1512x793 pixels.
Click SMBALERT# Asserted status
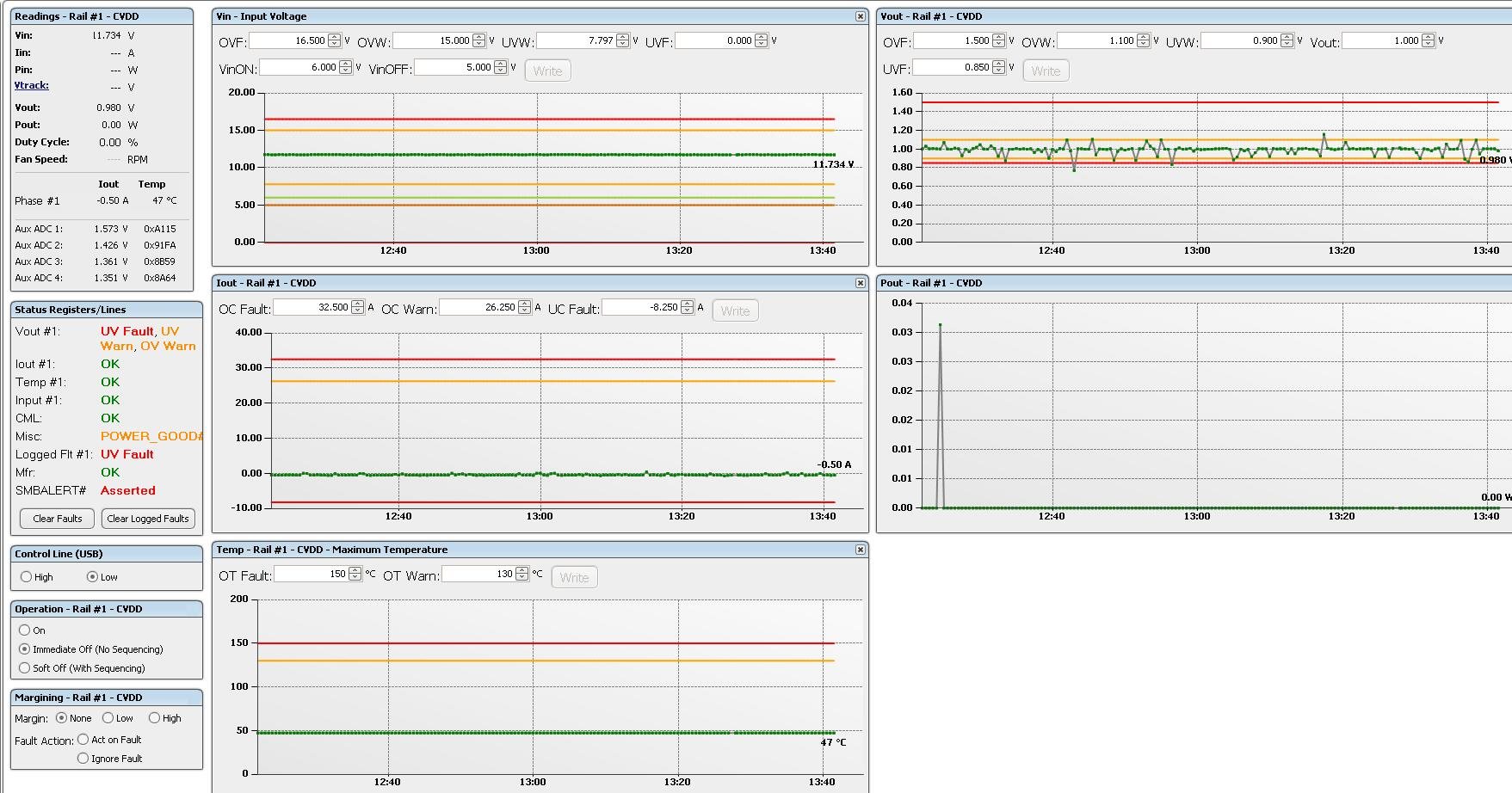pyautogui.click(x=128, y=490)
